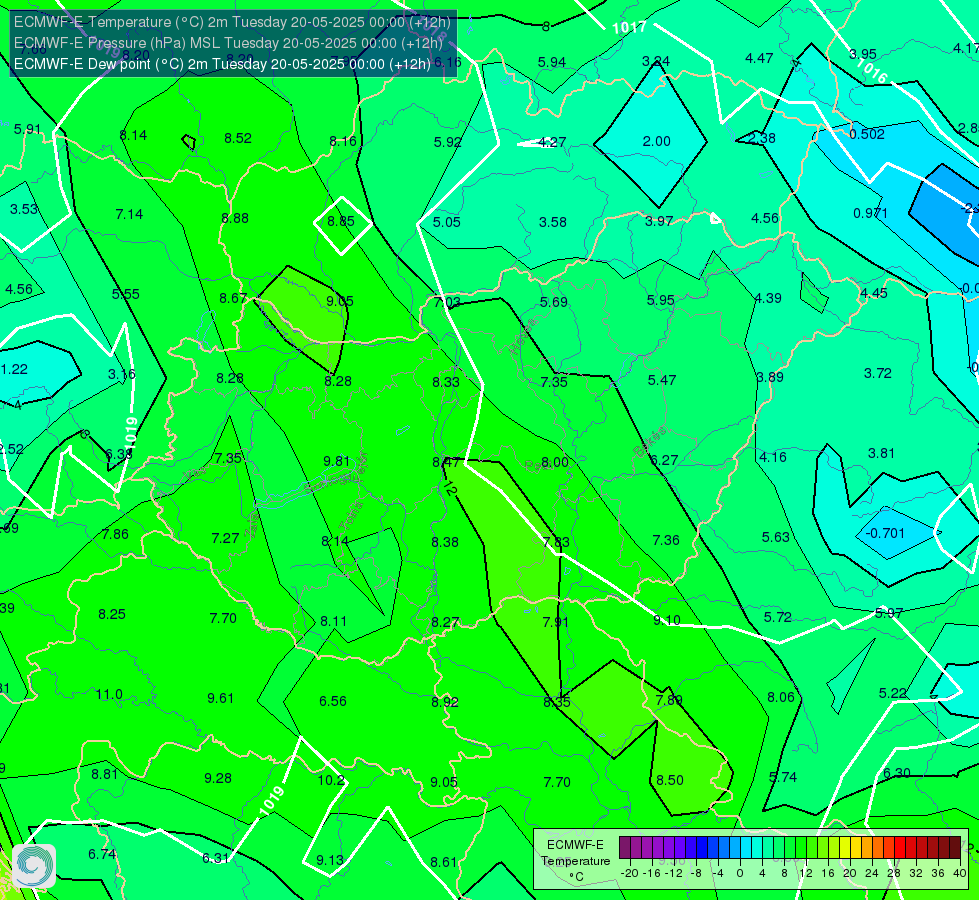Click the dew point value 2.00
Image resolution: width=979 pixels, height=900 pixels.
coord(656,142)
